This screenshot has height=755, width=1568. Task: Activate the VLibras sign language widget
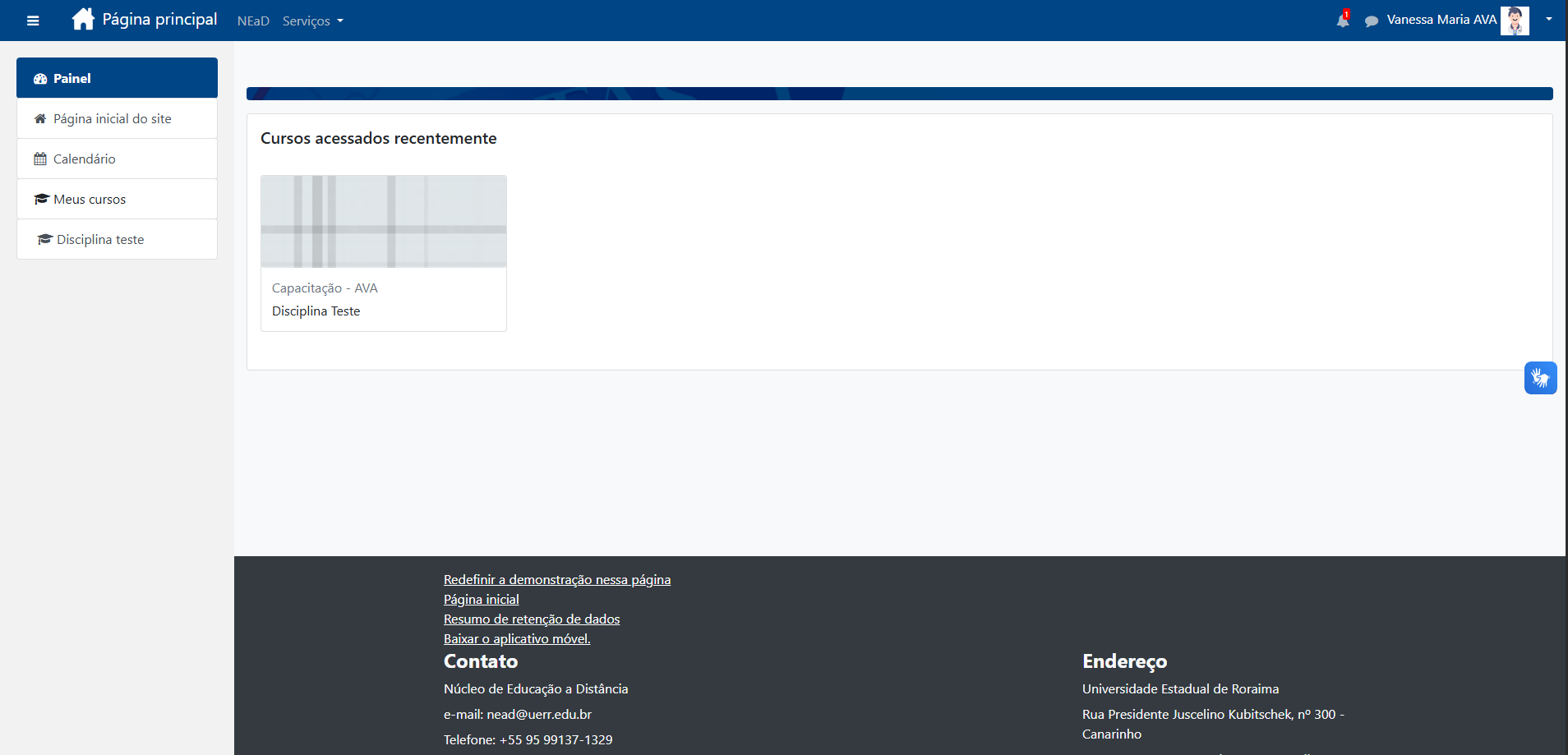tap(1540, 378)
